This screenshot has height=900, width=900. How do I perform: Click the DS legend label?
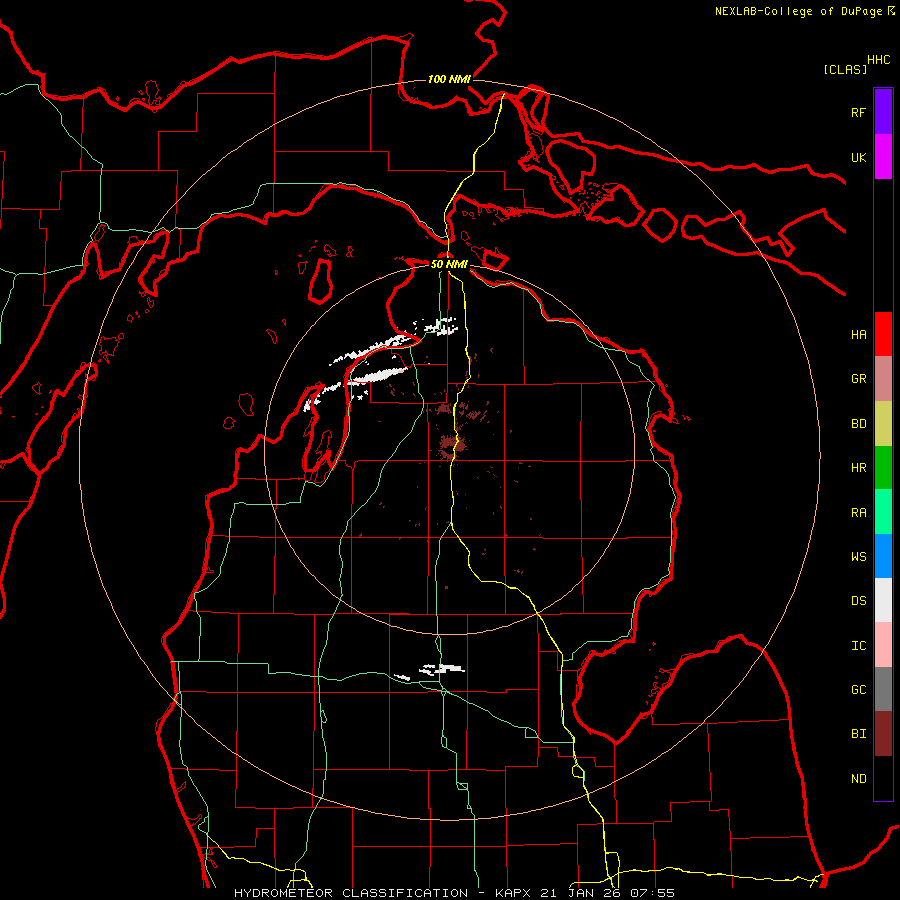tap(858, 601)
